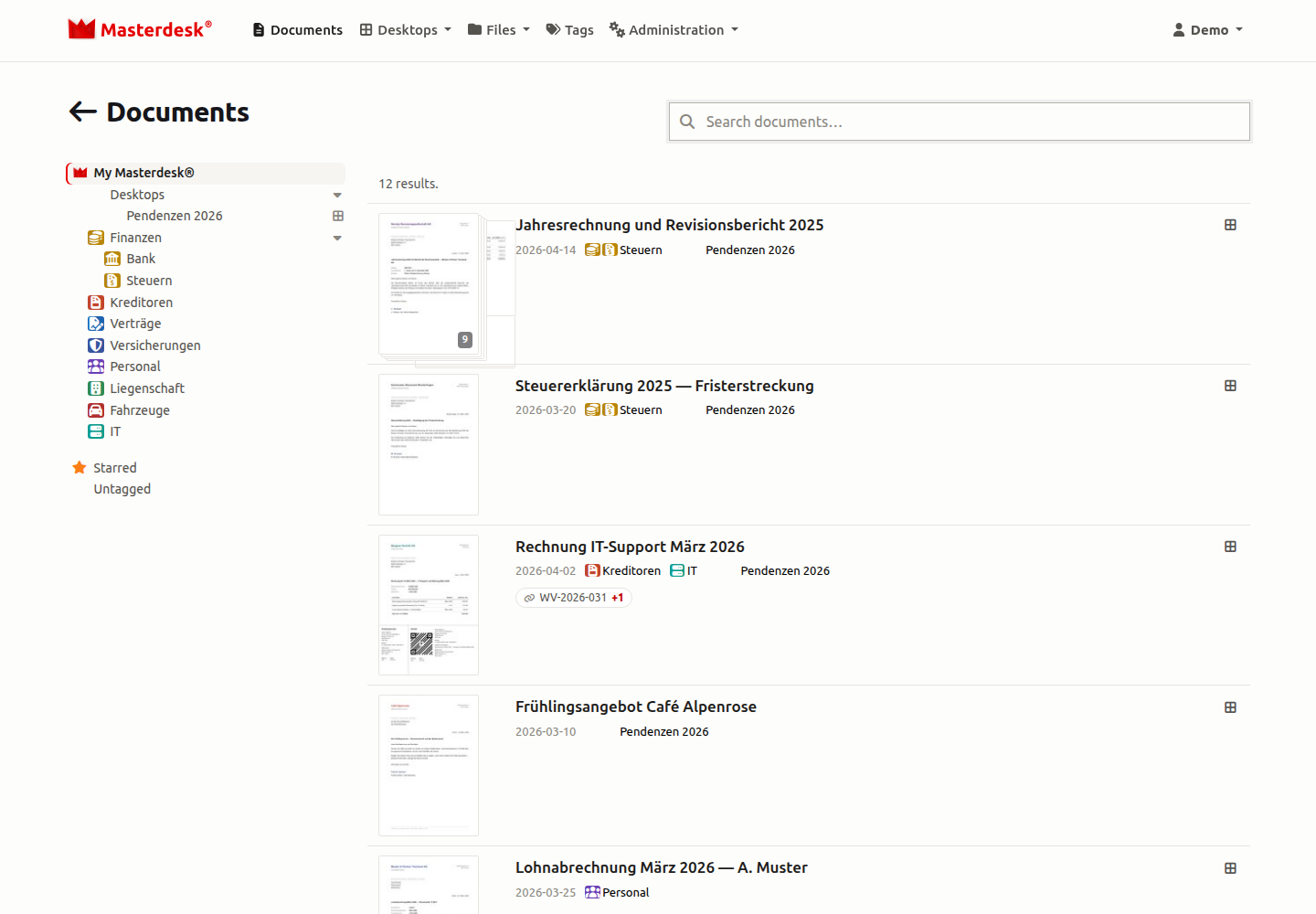Screen dimensions: 1316x914
Task: Open thumbnail of Frühlingsangebot Café Alpenrose
Action: click(x=429, y=766)
